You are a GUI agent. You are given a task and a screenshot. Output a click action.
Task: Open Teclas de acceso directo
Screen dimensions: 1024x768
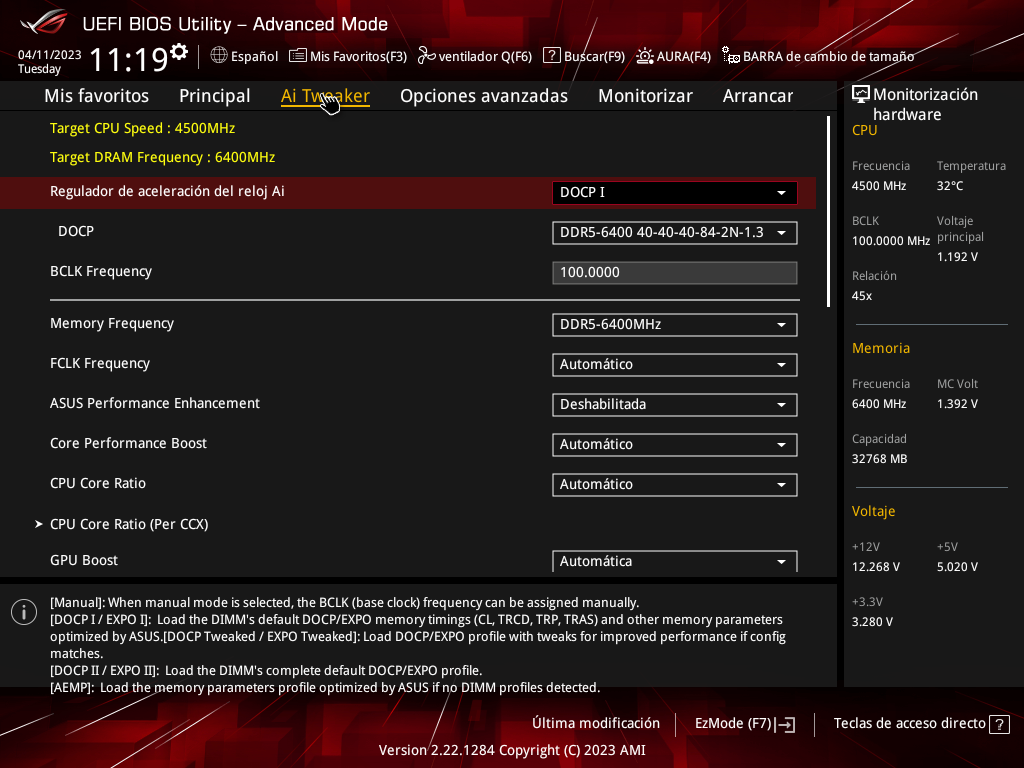click(x=921, y=724)
